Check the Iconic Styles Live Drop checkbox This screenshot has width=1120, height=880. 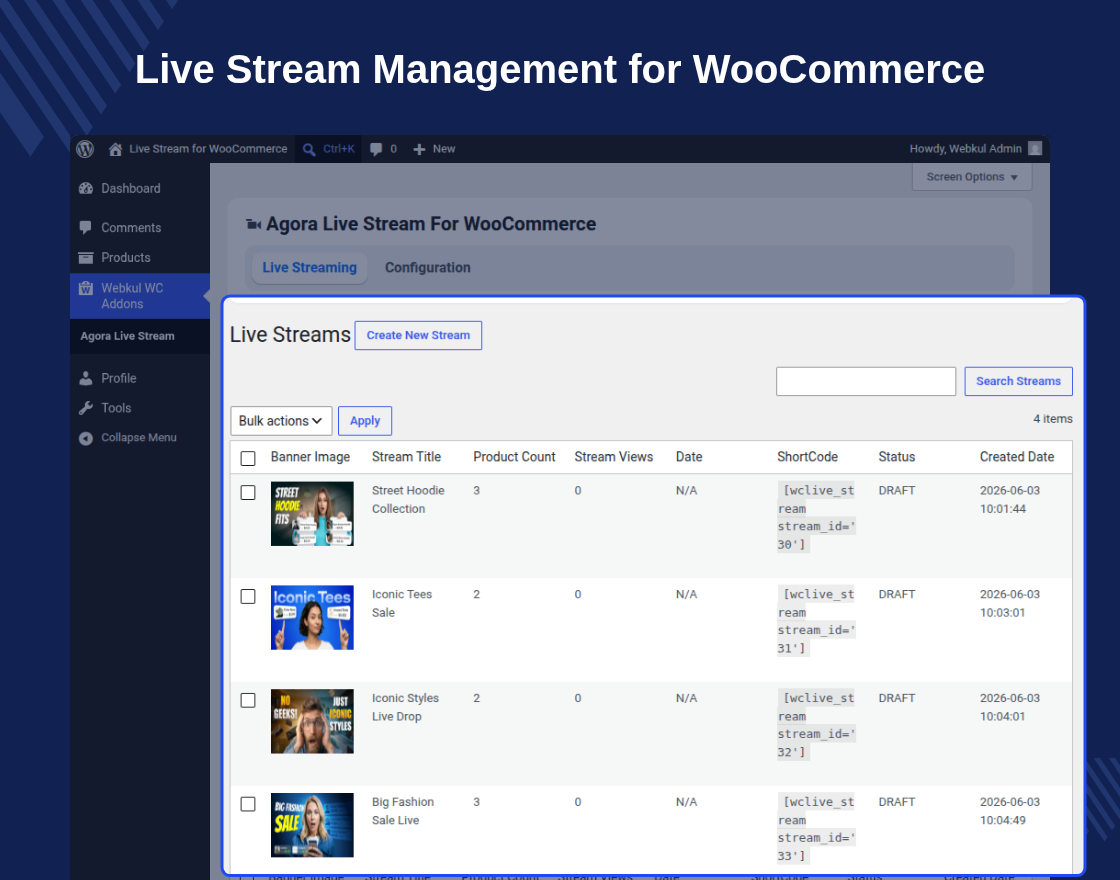[x=248, y=700]
